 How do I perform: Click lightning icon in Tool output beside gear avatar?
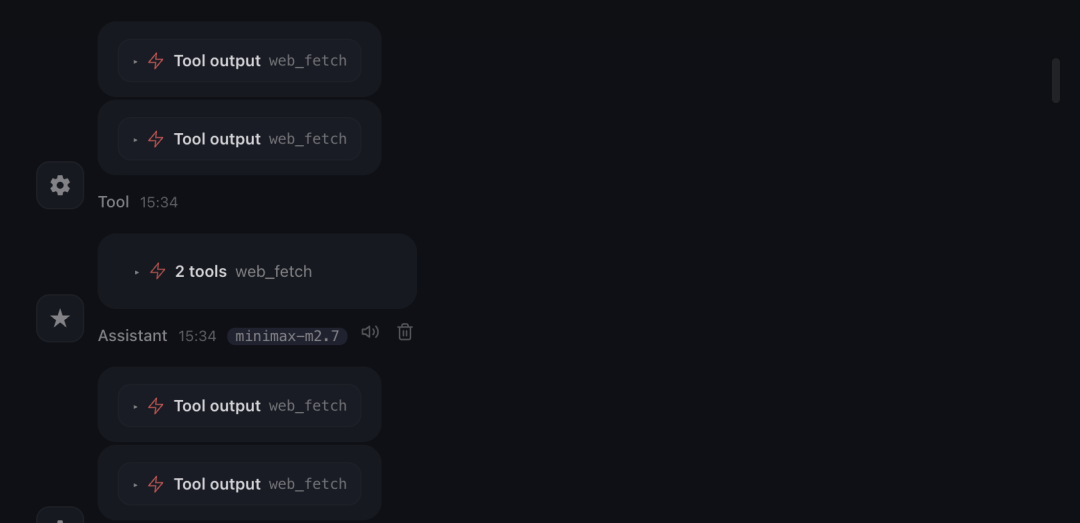point(156,139)
